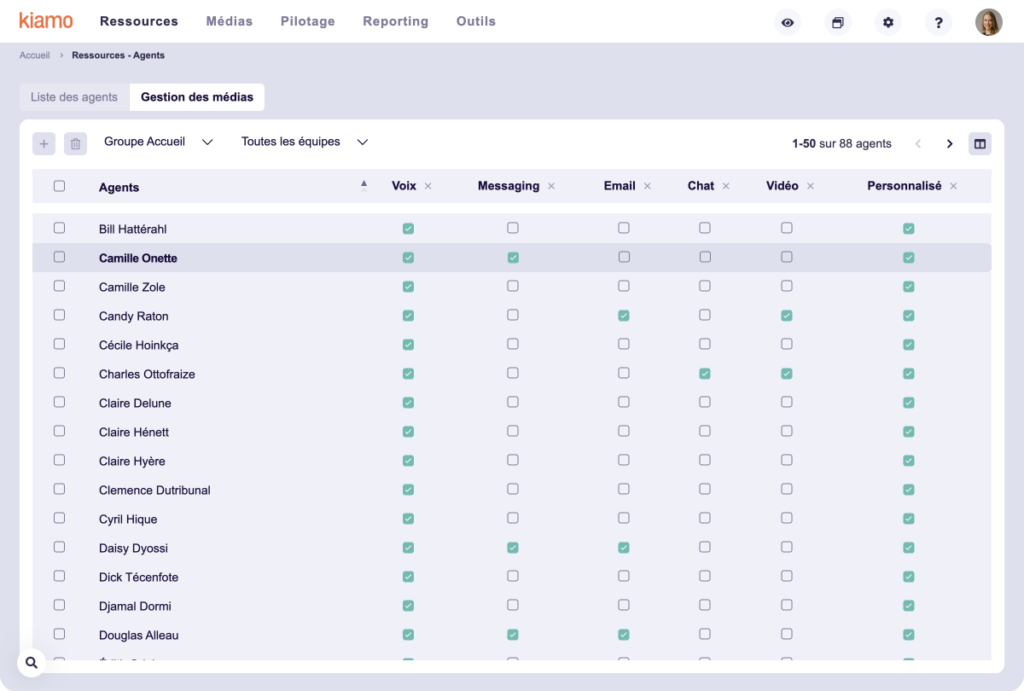Tick the select-all agents checkbox
Screen dimensions: 1024x691
tap(59, 186)
